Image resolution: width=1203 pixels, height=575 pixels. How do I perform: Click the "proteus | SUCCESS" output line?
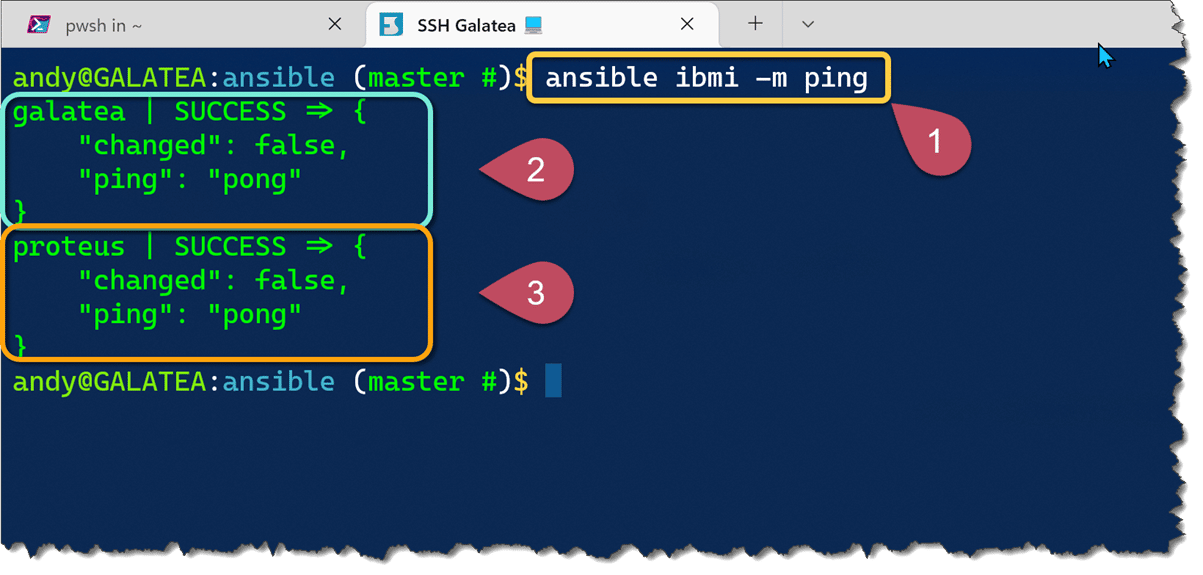tap(188, 247)
